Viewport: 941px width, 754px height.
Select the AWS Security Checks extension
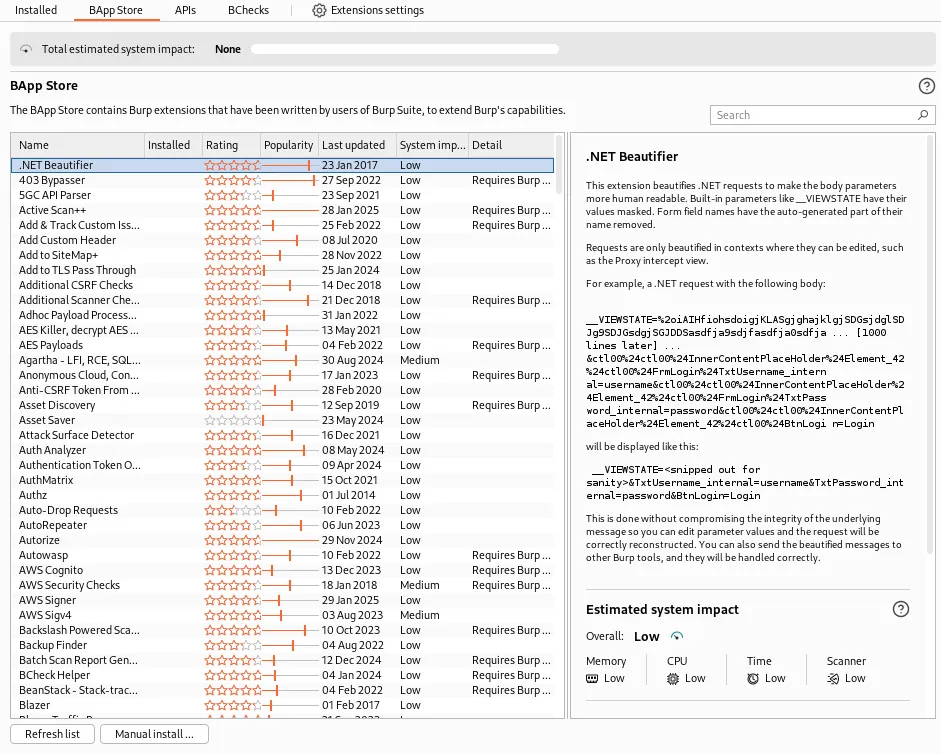tap(282, 585)
